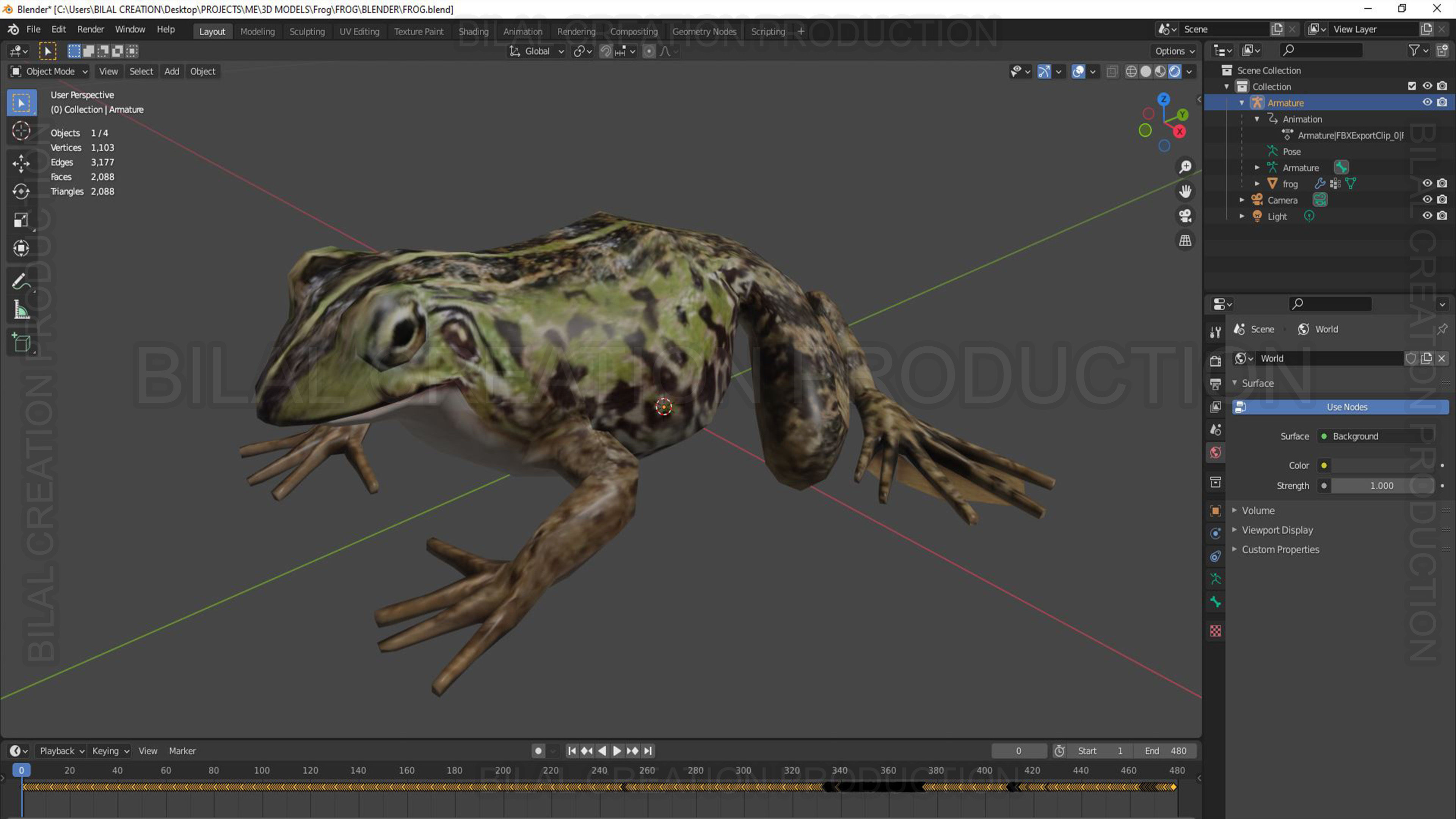Open the Render menu
The height and width of the screenshot is (819, 1456).
pos(91,30)
